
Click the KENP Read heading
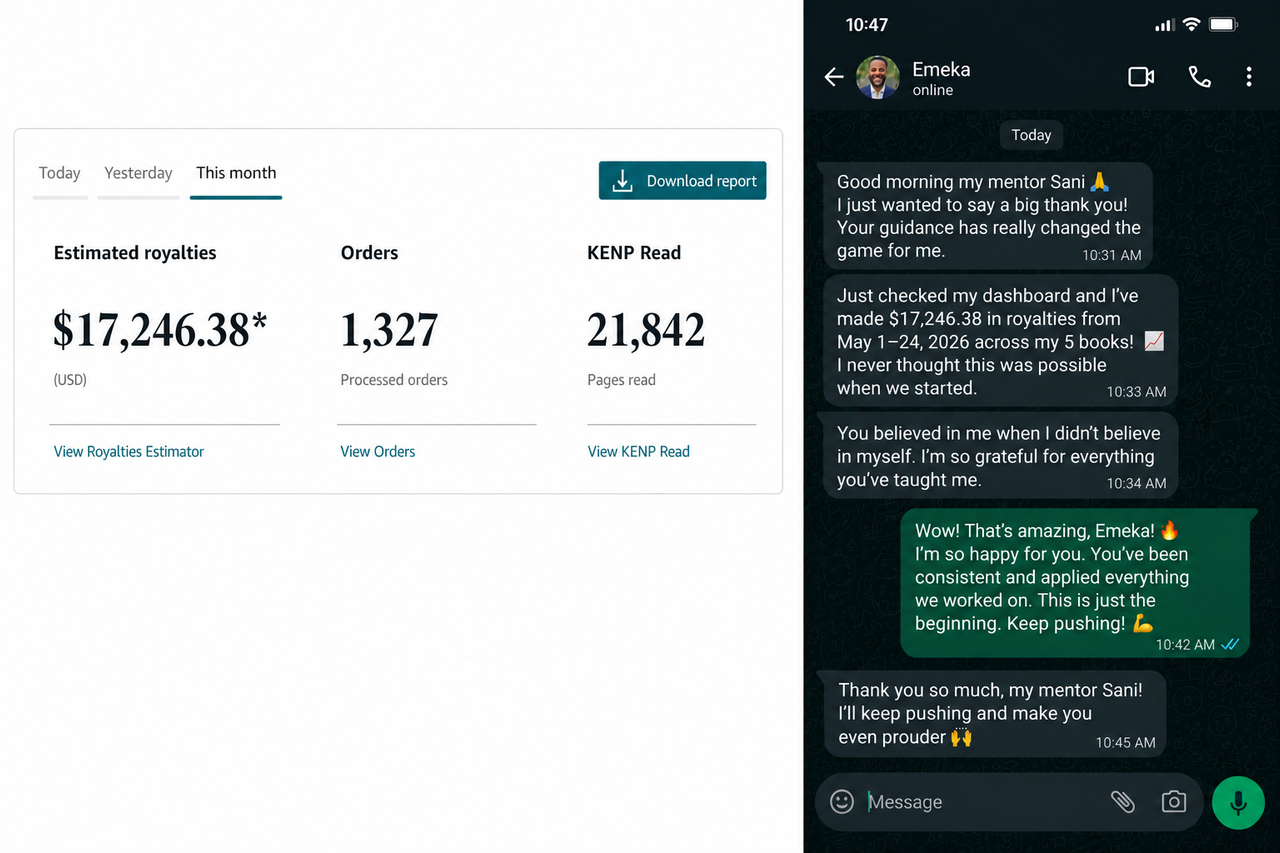pyautogui.click(x=634, y=253)
